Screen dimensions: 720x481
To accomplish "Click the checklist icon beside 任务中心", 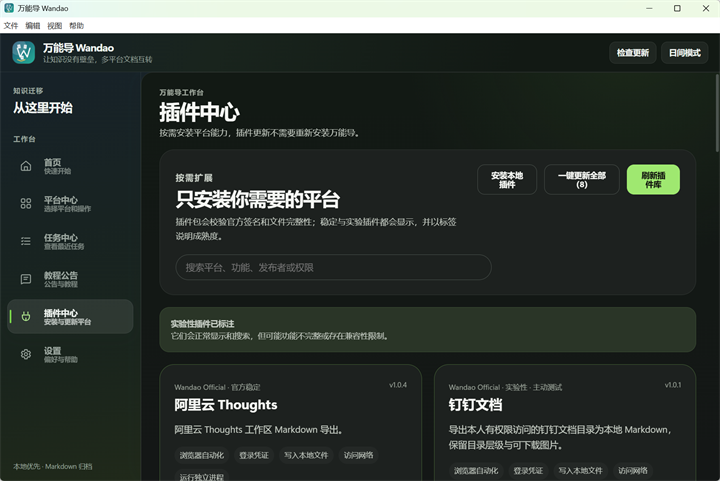I will [x=26, y=241].
